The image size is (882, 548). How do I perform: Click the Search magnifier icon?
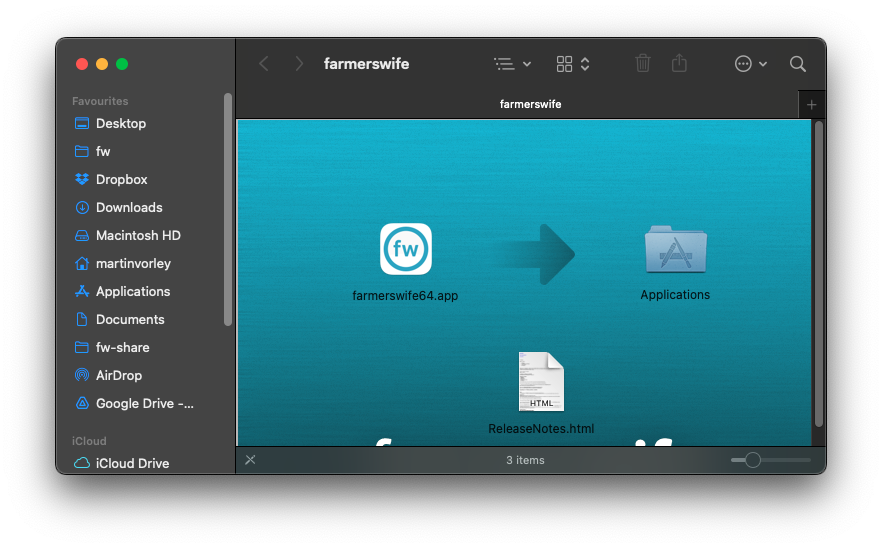[x=798, y=64]
